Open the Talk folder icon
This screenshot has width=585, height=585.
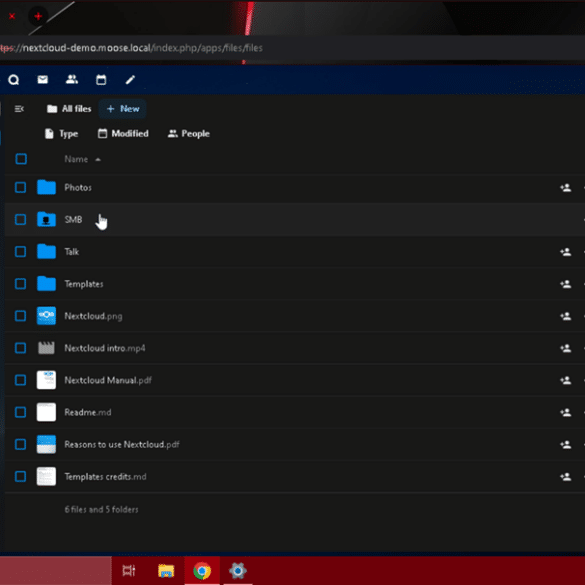click(46, 251)
